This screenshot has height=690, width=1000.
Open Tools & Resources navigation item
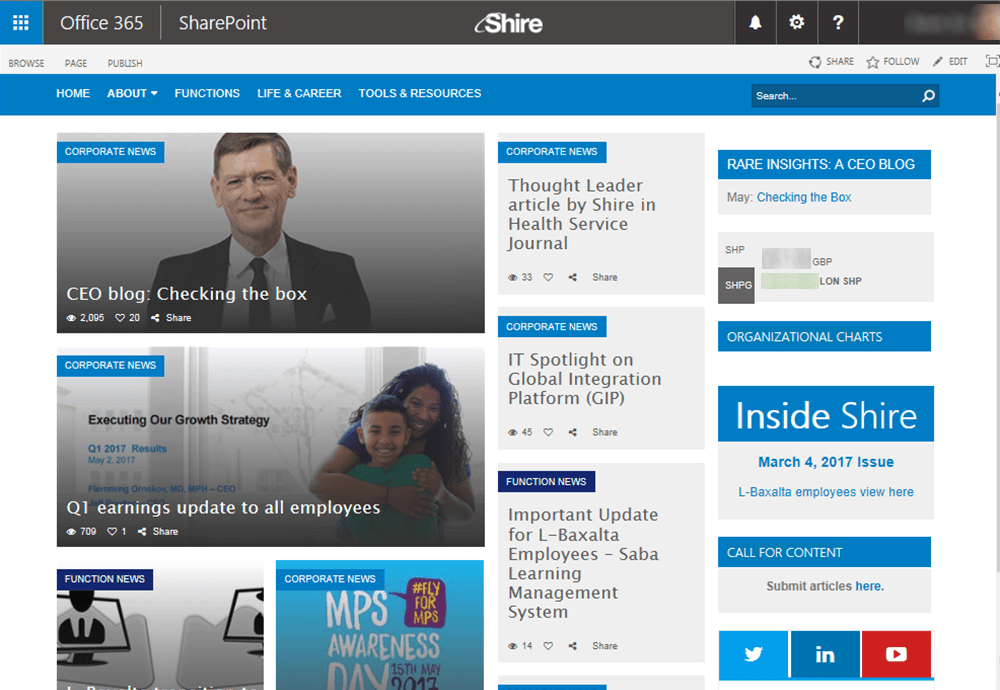pyautogui.click(x=420, y=93)
